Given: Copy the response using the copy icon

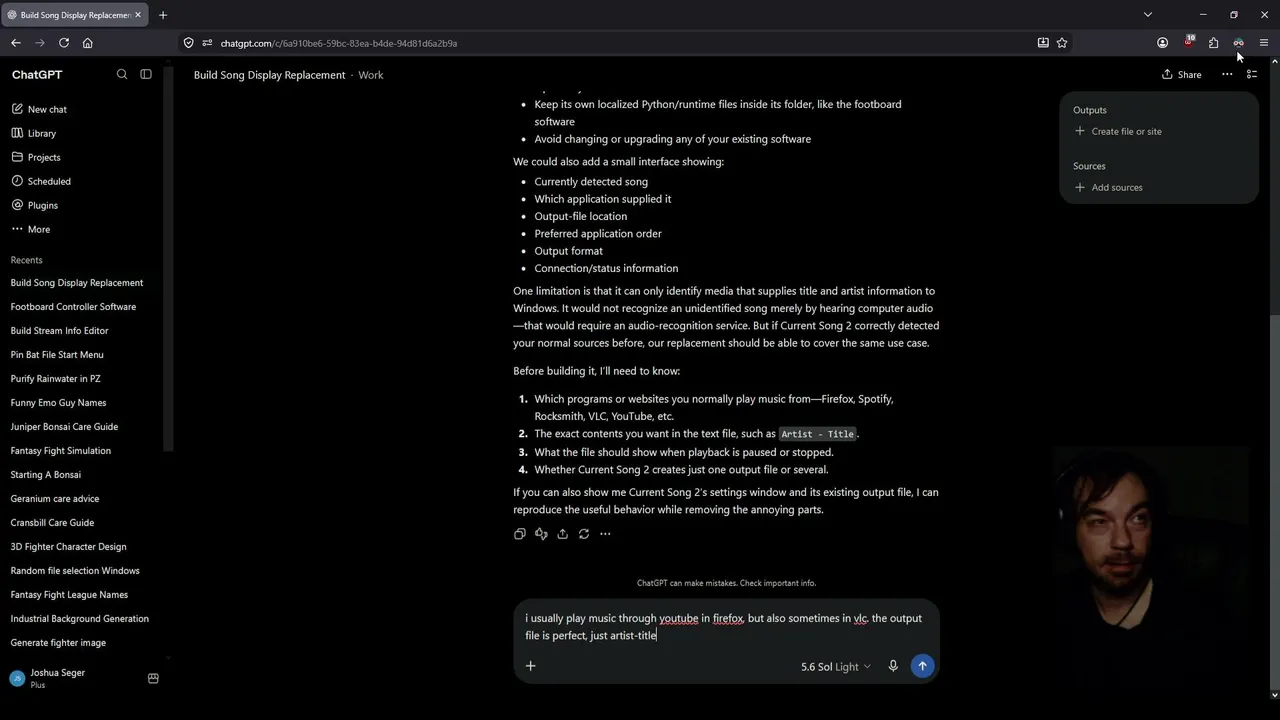Looking at the screenshot, I should tap(519, 534).
